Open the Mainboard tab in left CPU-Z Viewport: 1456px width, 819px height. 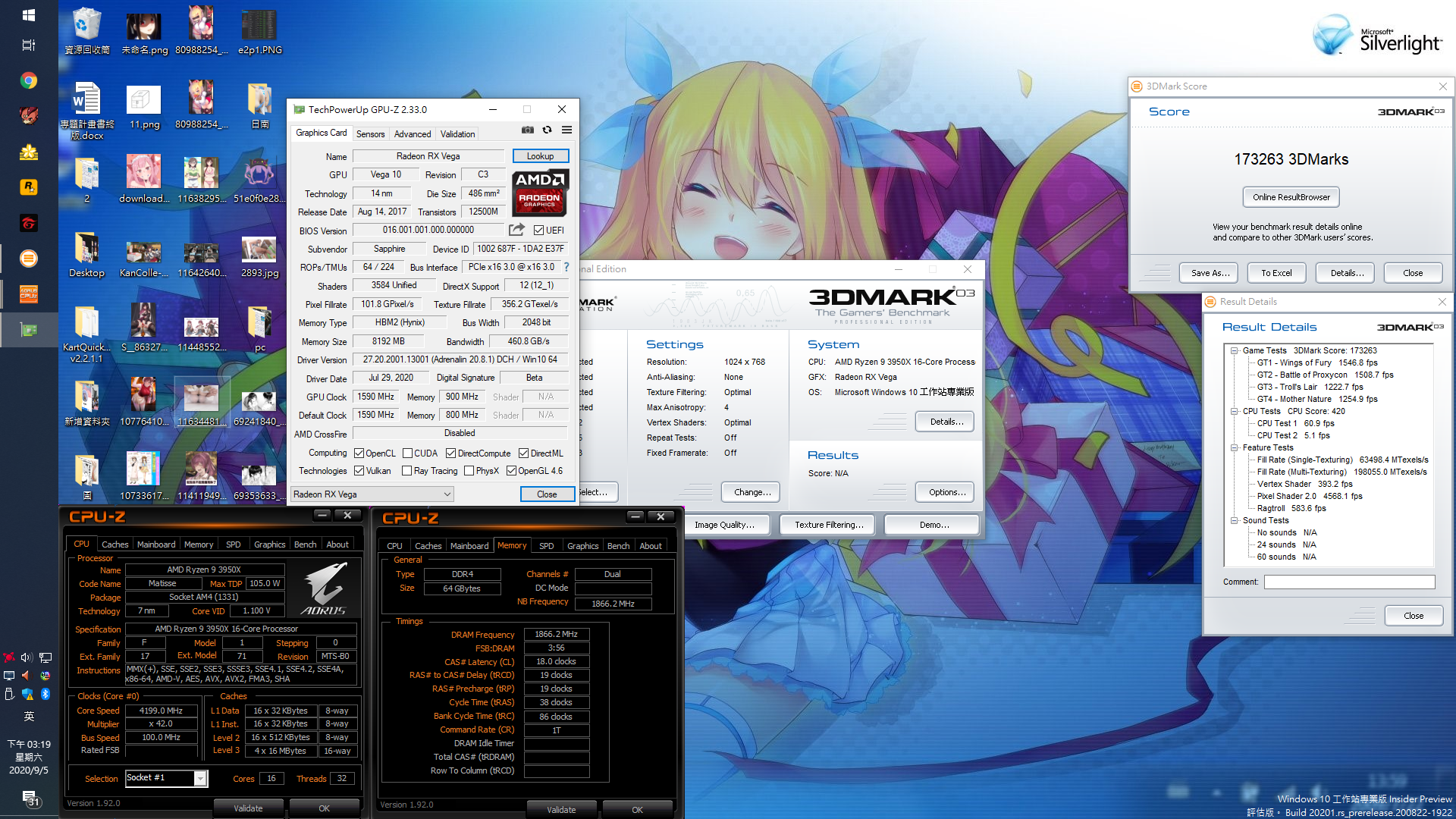click(x=156, y=544)
